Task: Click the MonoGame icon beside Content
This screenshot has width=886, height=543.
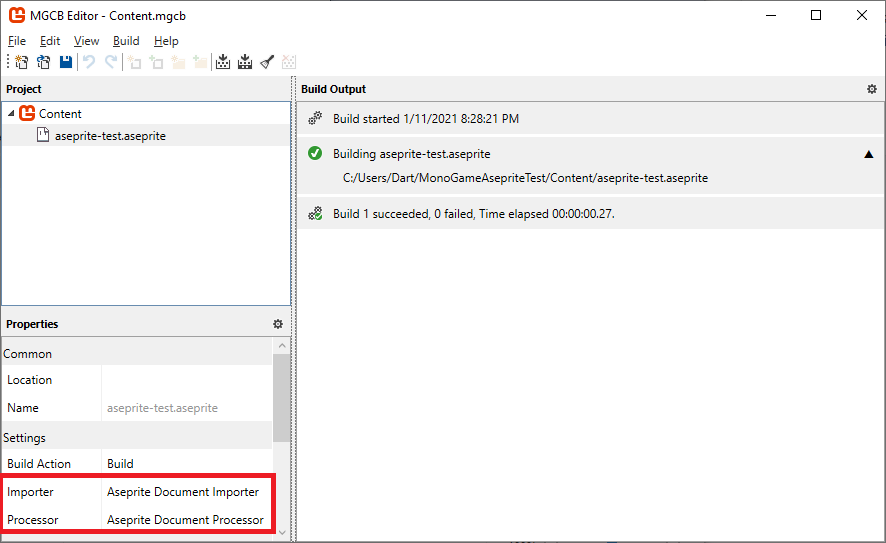Action: click(x=27, y=113)
